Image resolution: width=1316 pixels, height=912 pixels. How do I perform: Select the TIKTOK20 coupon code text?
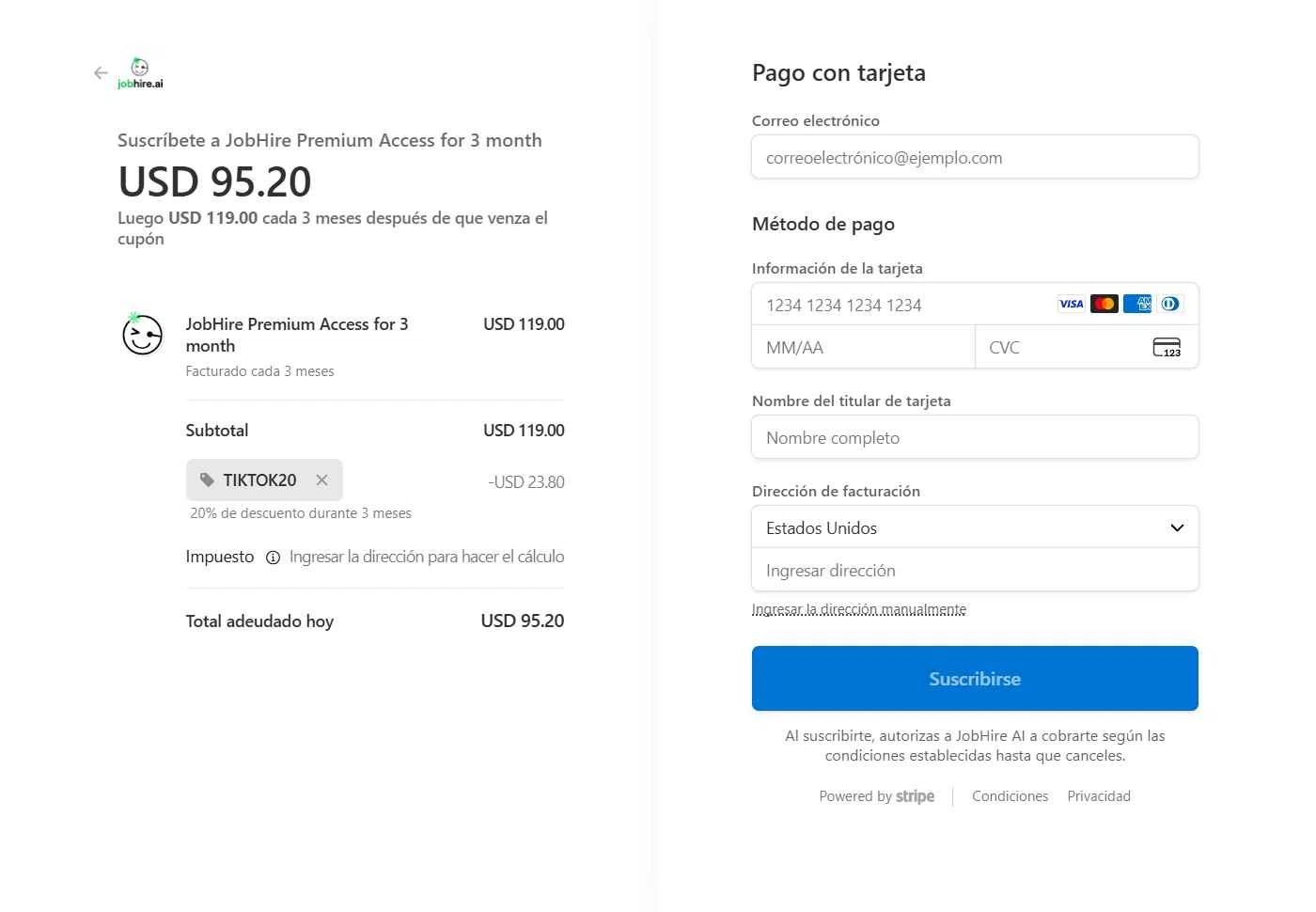point(259,480)
